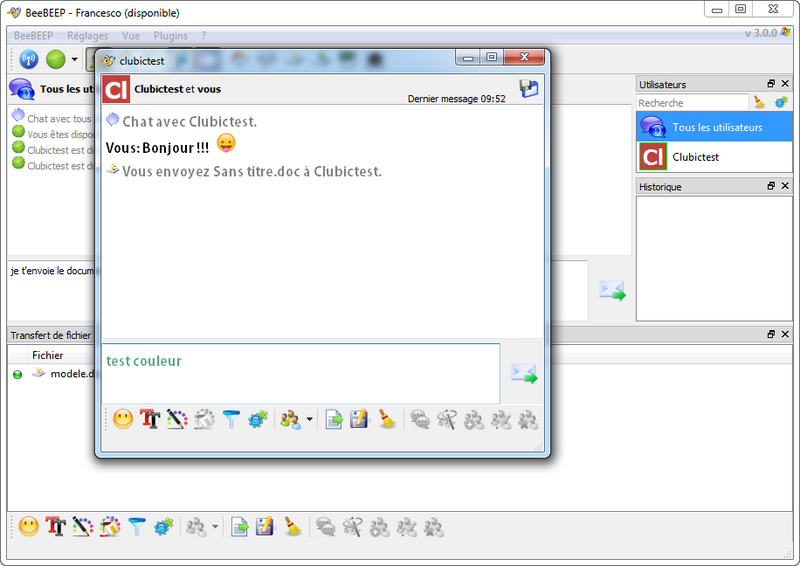Close the Utilisateurs panel
The width and height of the screenshot is (800, 566).
tap(785, 84)
